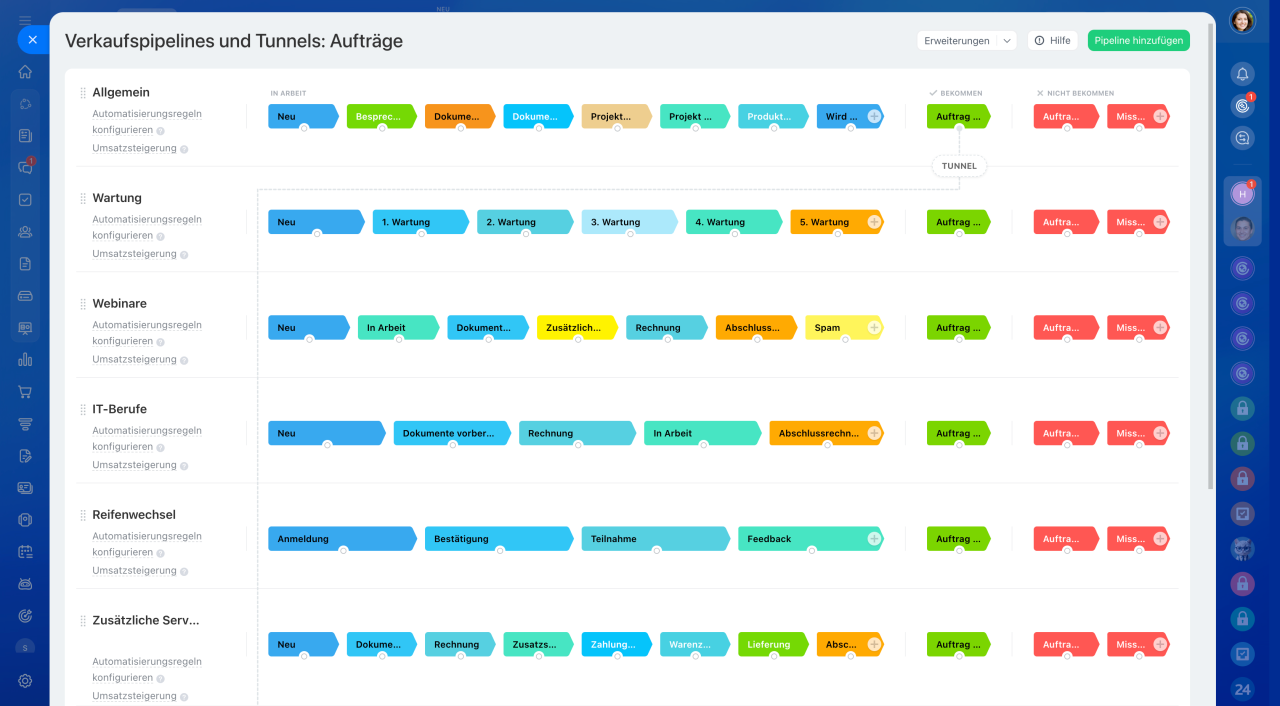This screenshot has height=706, width=1280.
Task: Open the Erweiterungen dropdown
Action: (967, 41)
